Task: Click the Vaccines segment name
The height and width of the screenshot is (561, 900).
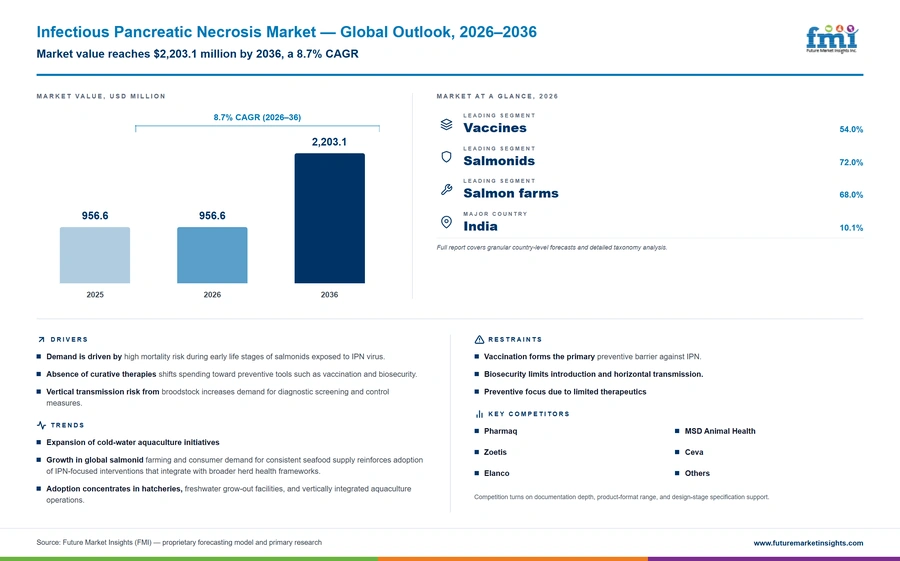Action: pos(495,128)
